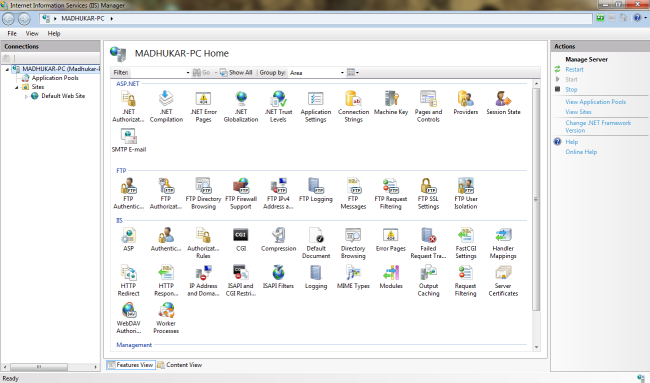Open Pages and Controls feature
The height and width of the screenshot is (383, 650).
click(x=428, y=107)
